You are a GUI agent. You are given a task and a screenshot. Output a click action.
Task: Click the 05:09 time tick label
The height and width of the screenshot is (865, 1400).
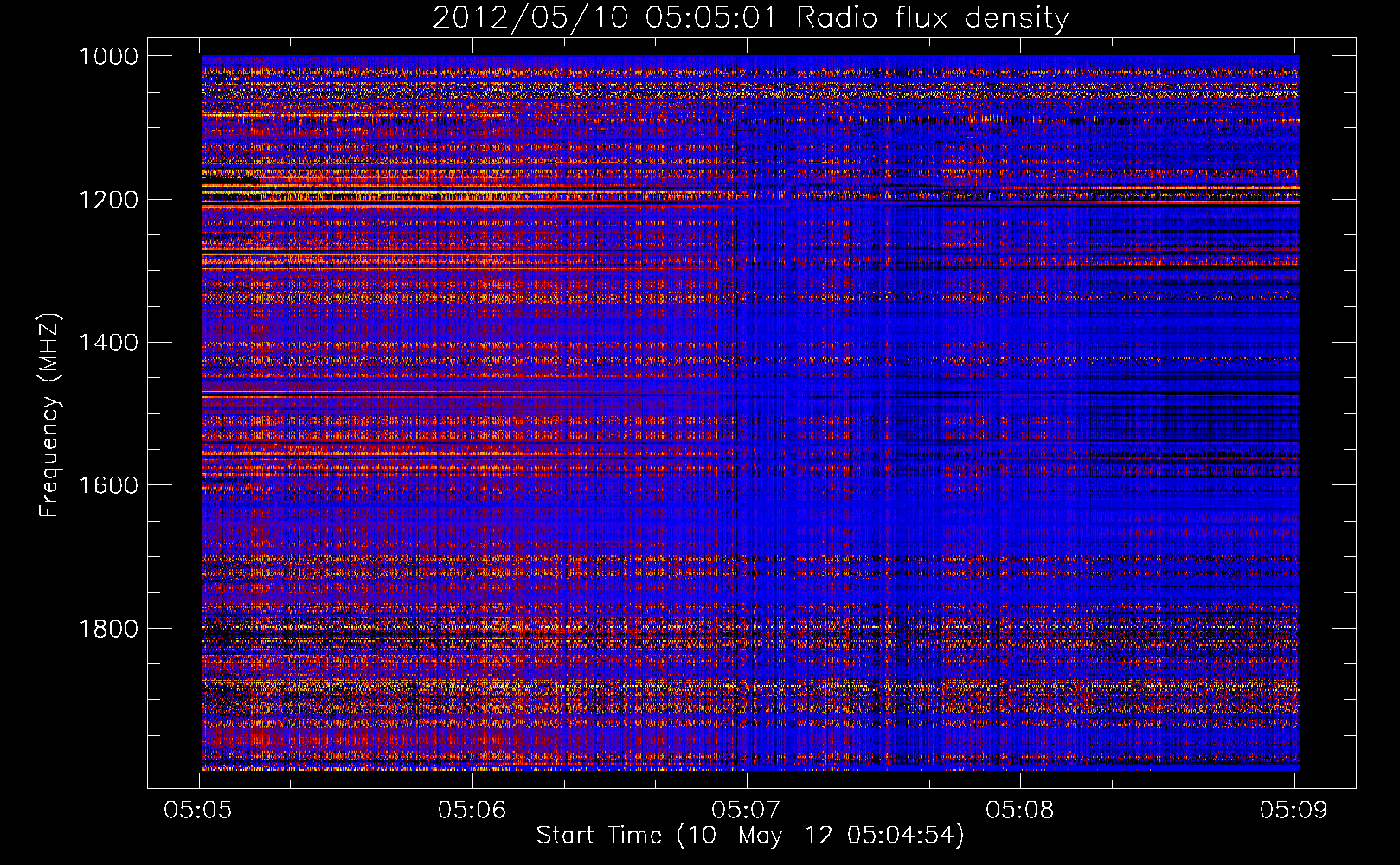[x=1293, y=810]
